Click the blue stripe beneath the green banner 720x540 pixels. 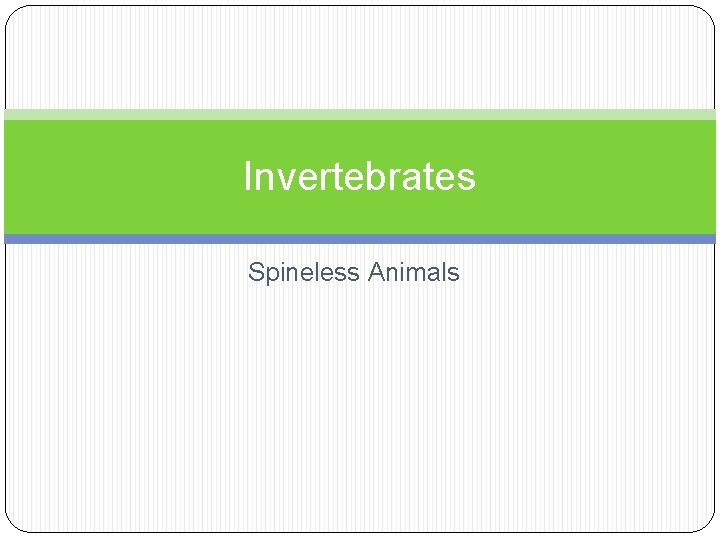click(x=360, y=239)
